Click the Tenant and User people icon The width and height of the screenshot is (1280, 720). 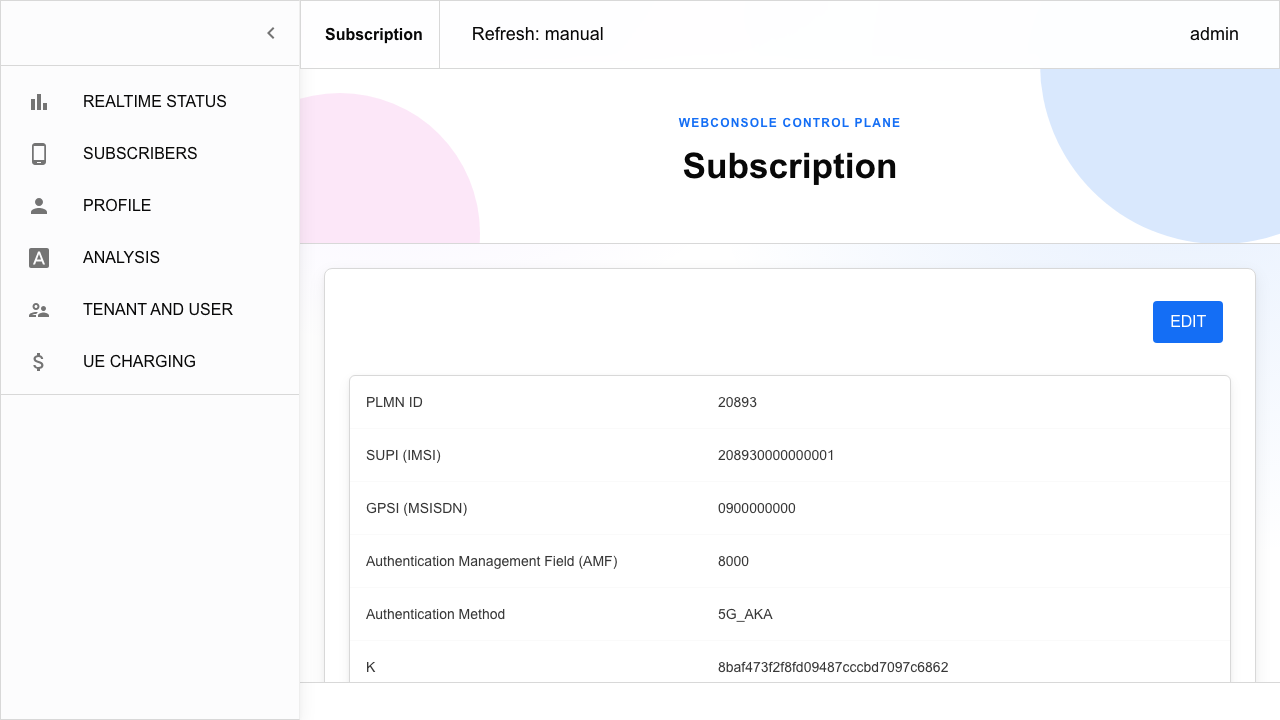pyautogui.click(x=39, y=310)
